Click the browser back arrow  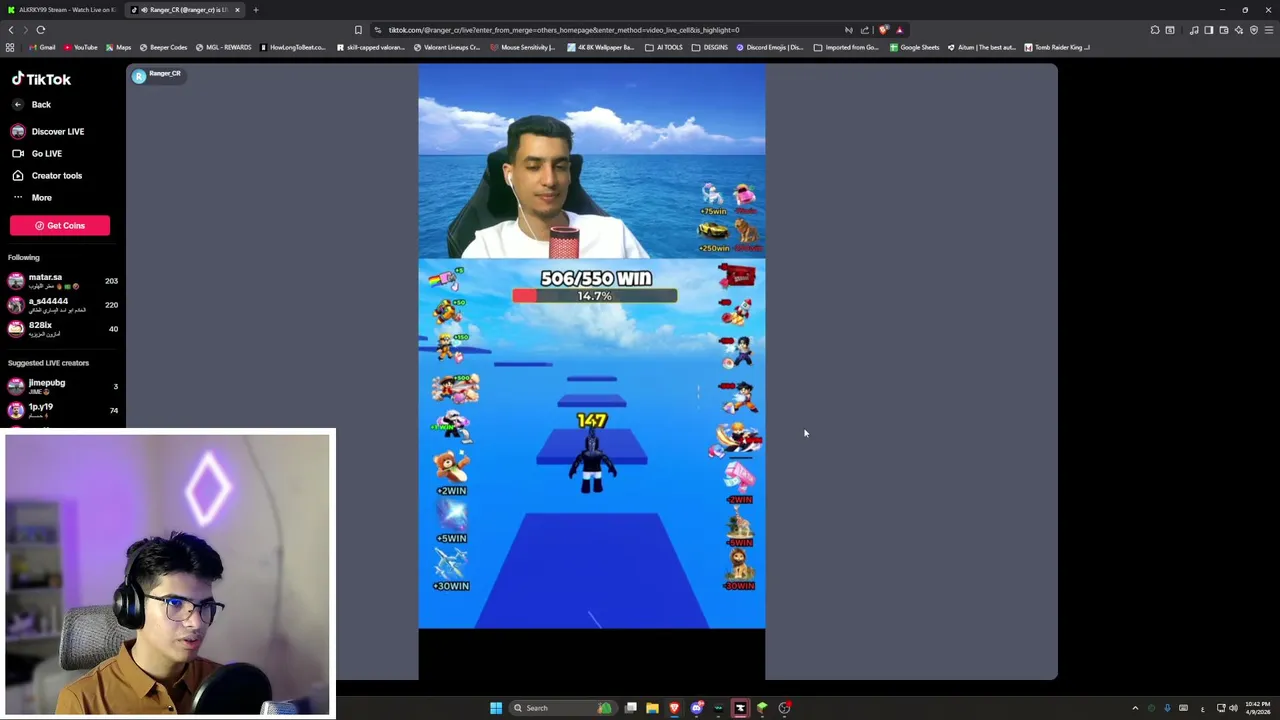point(11,30)
